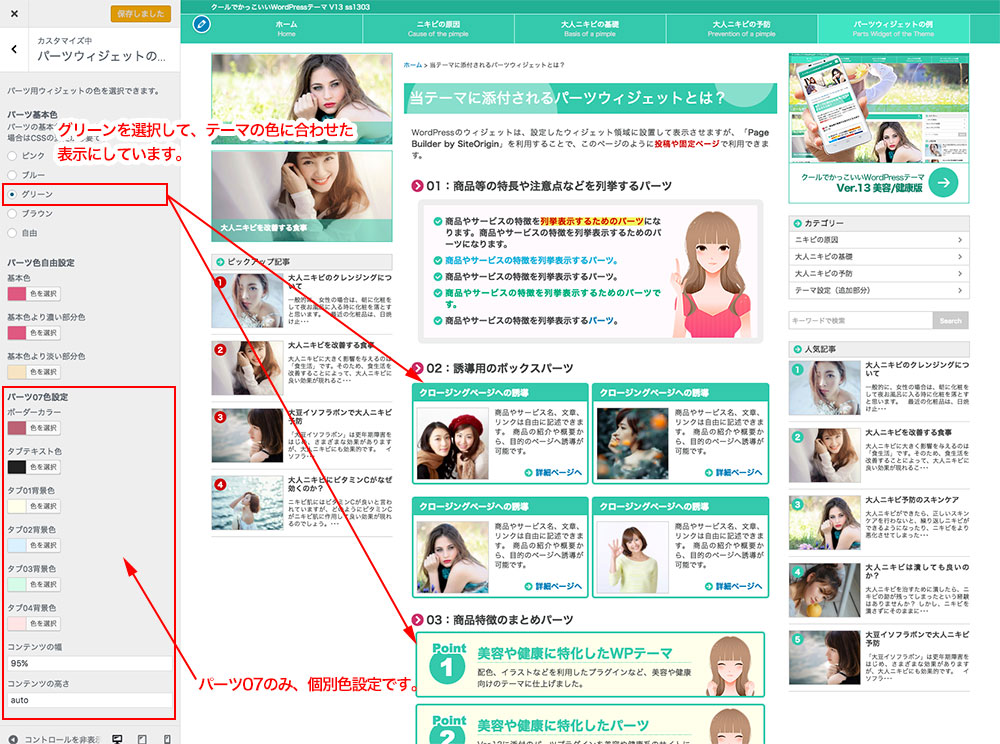The width and height of the screenshot is (1000, 744).
Task: Pick the タブ03背景色 swatch
Action: pos(17,584)
